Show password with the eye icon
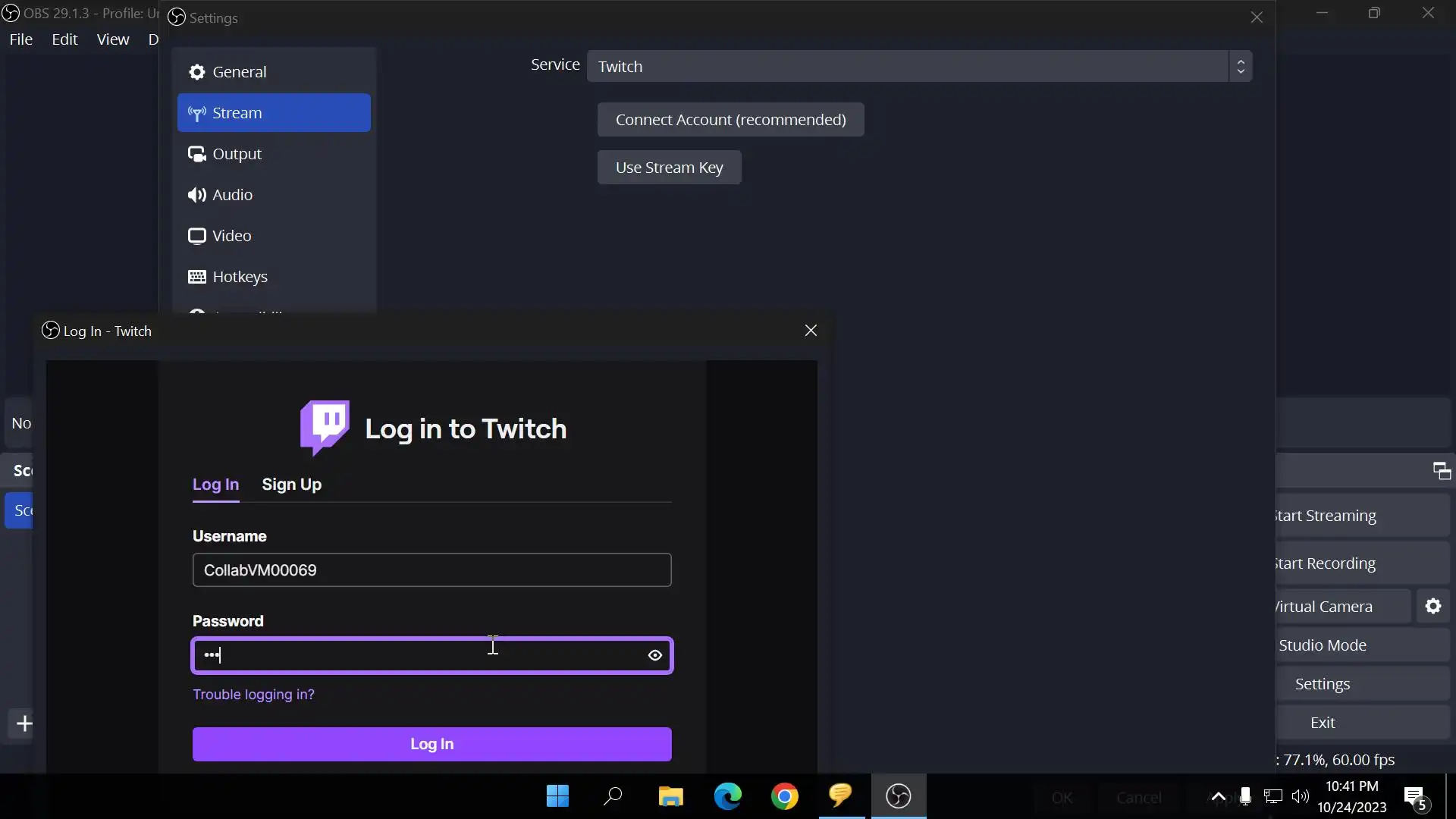The image size is (1456, 819). [x=655, y=656]
